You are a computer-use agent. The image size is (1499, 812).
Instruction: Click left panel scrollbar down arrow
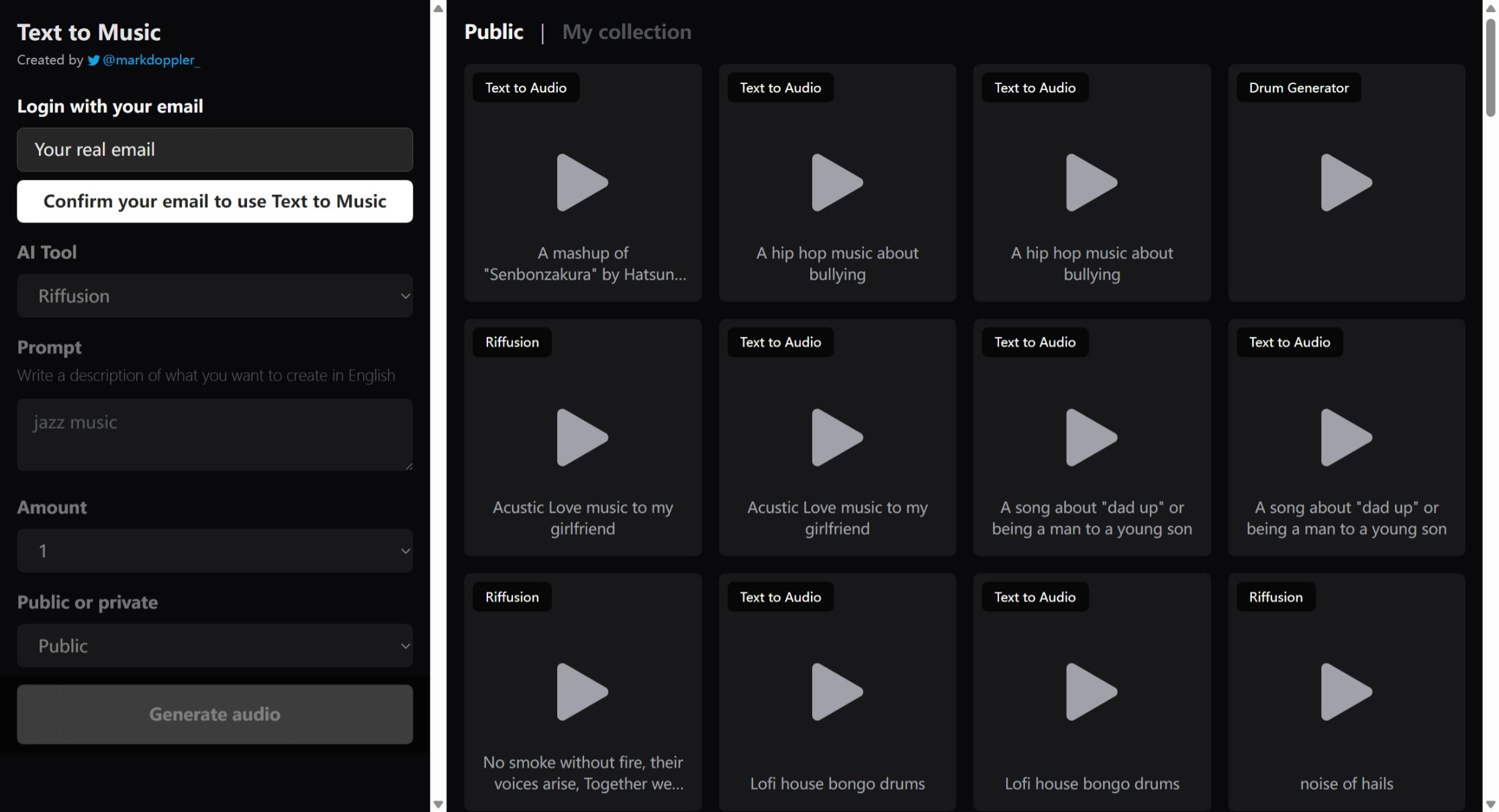(x=438, y=804)
